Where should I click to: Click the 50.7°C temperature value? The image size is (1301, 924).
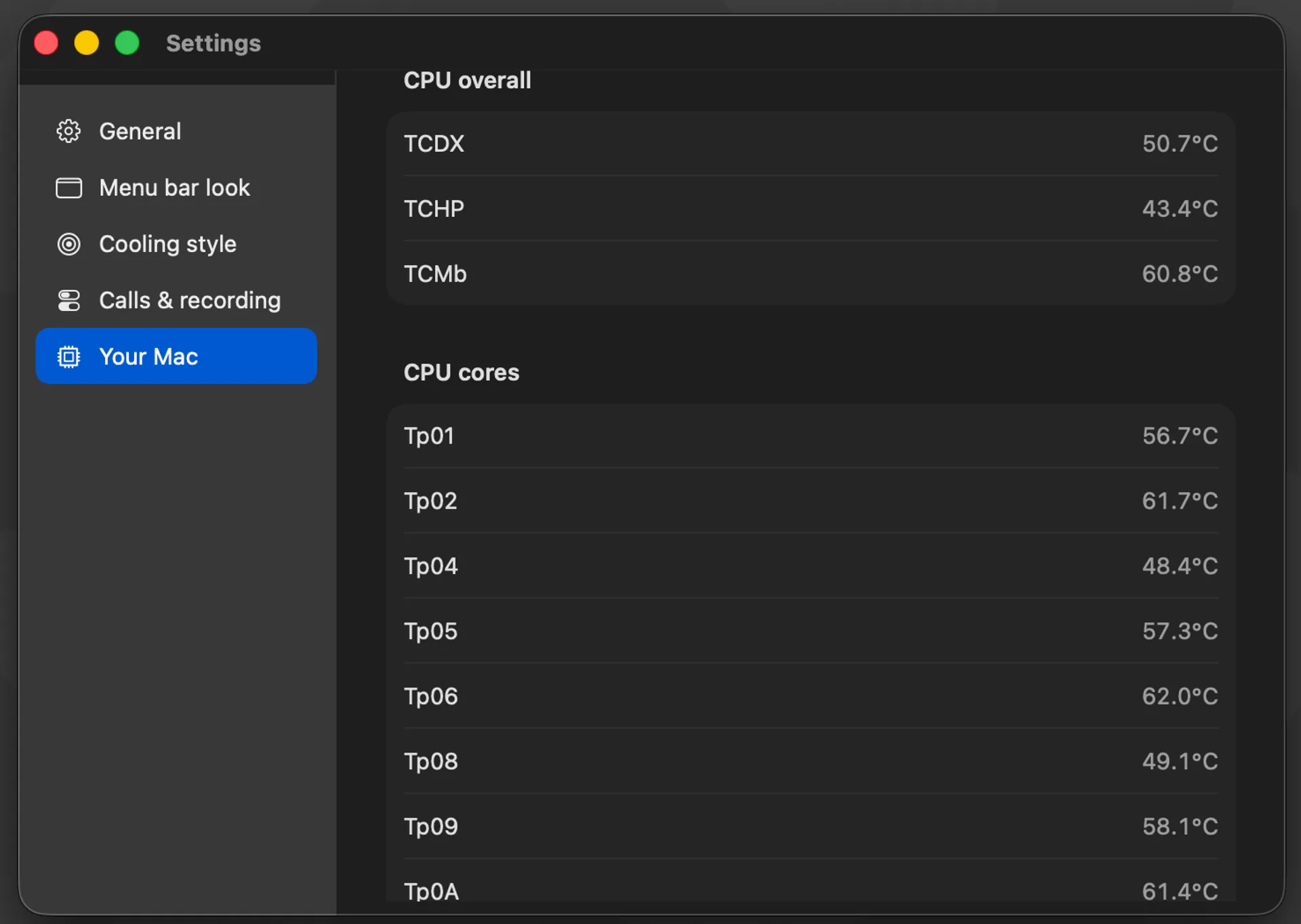click(1180, 144)
